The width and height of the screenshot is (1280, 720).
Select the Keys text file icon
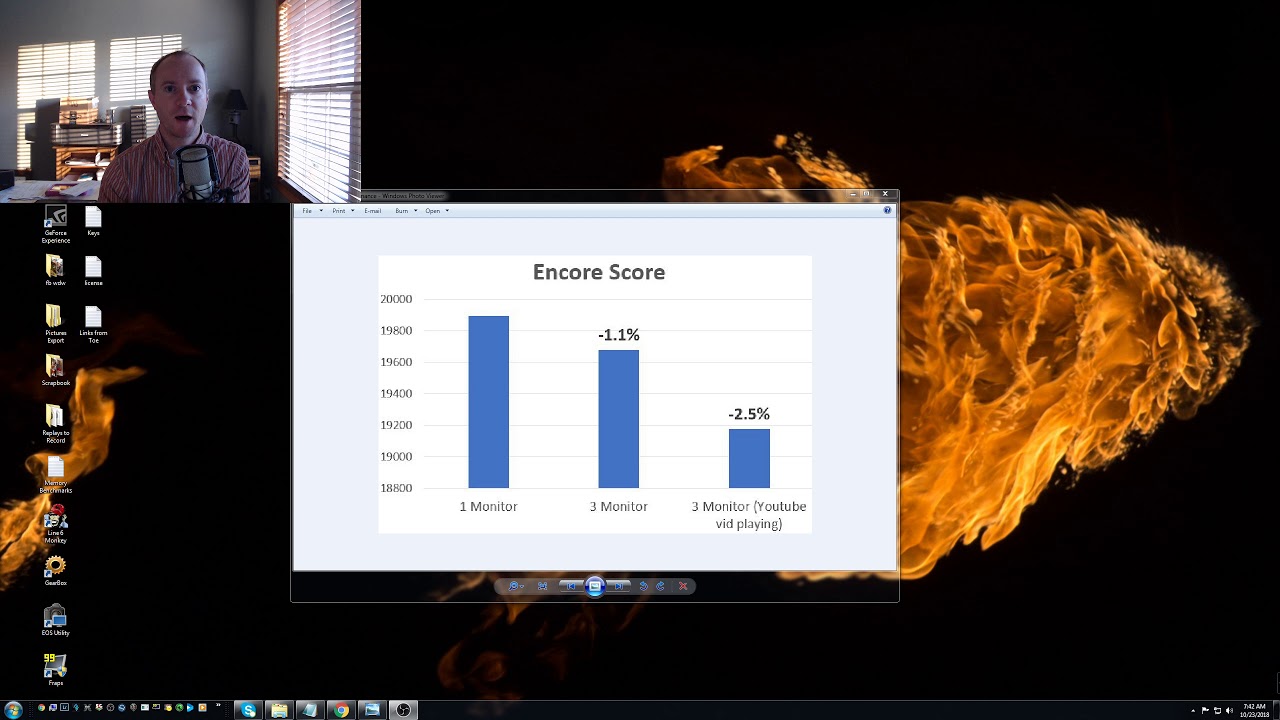[93, 221]
